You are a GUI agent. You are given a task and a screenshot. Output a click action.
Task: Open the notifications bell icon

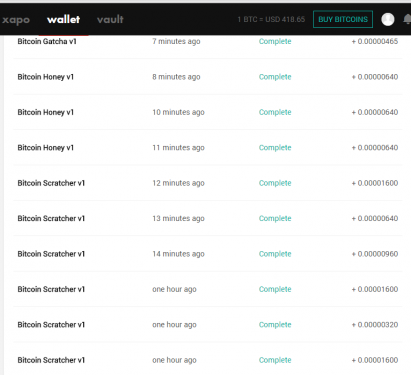(x=407, y=19)
